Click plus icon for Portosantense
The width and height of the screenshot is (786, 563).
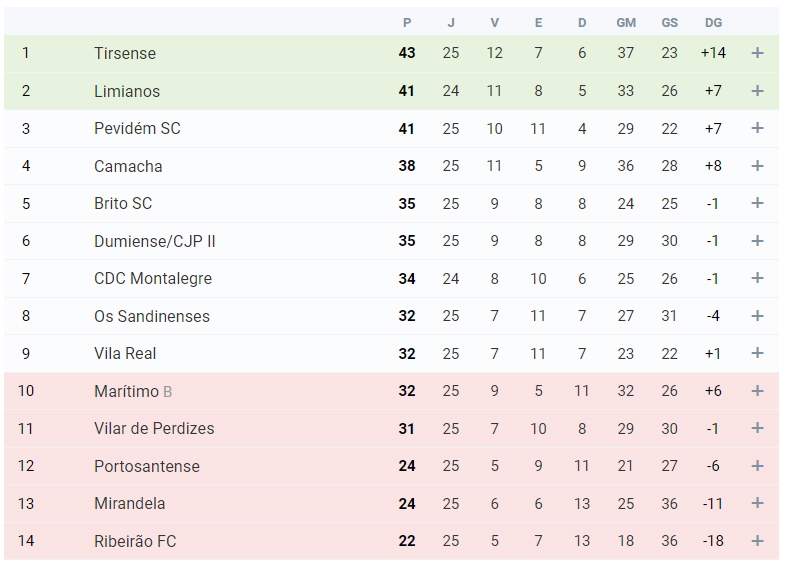pyautogui.click(x=757, y=466)
